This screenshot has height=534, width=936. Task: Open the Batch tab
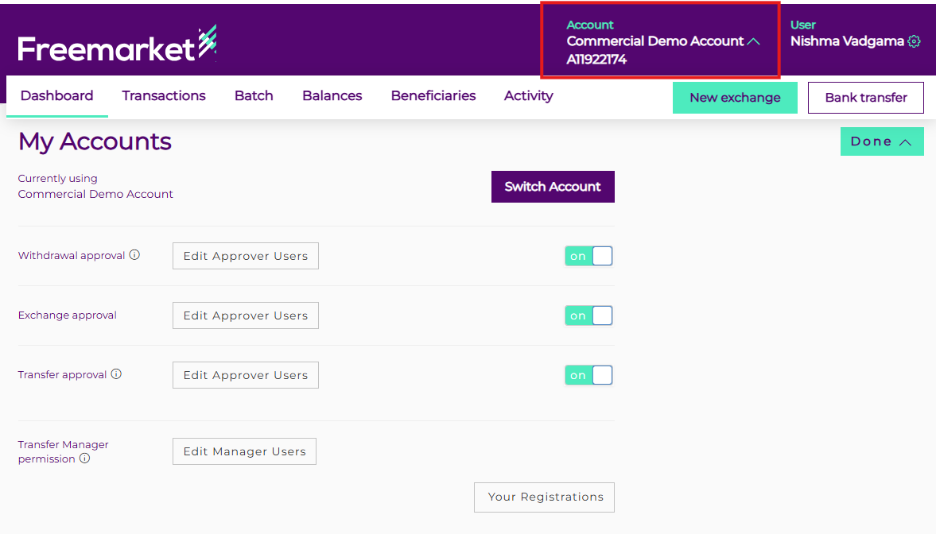click(254, 96)
